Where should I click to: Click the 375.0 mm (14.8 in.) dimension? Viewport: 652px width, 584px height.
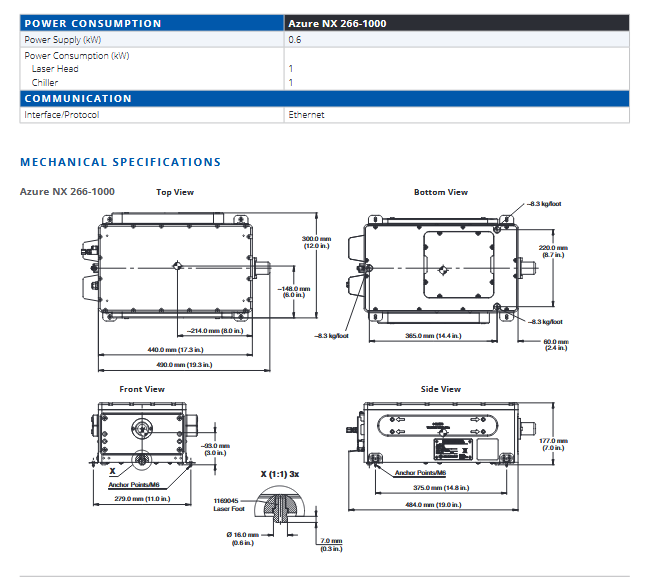tap(441, 487)
